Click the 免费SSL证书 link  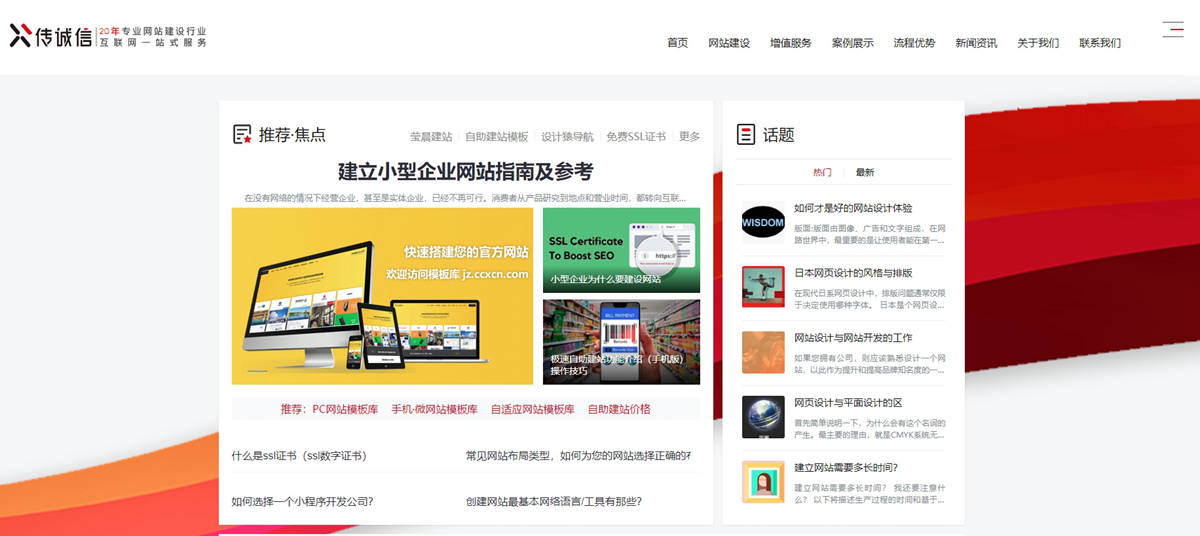[x=636, y=137]
